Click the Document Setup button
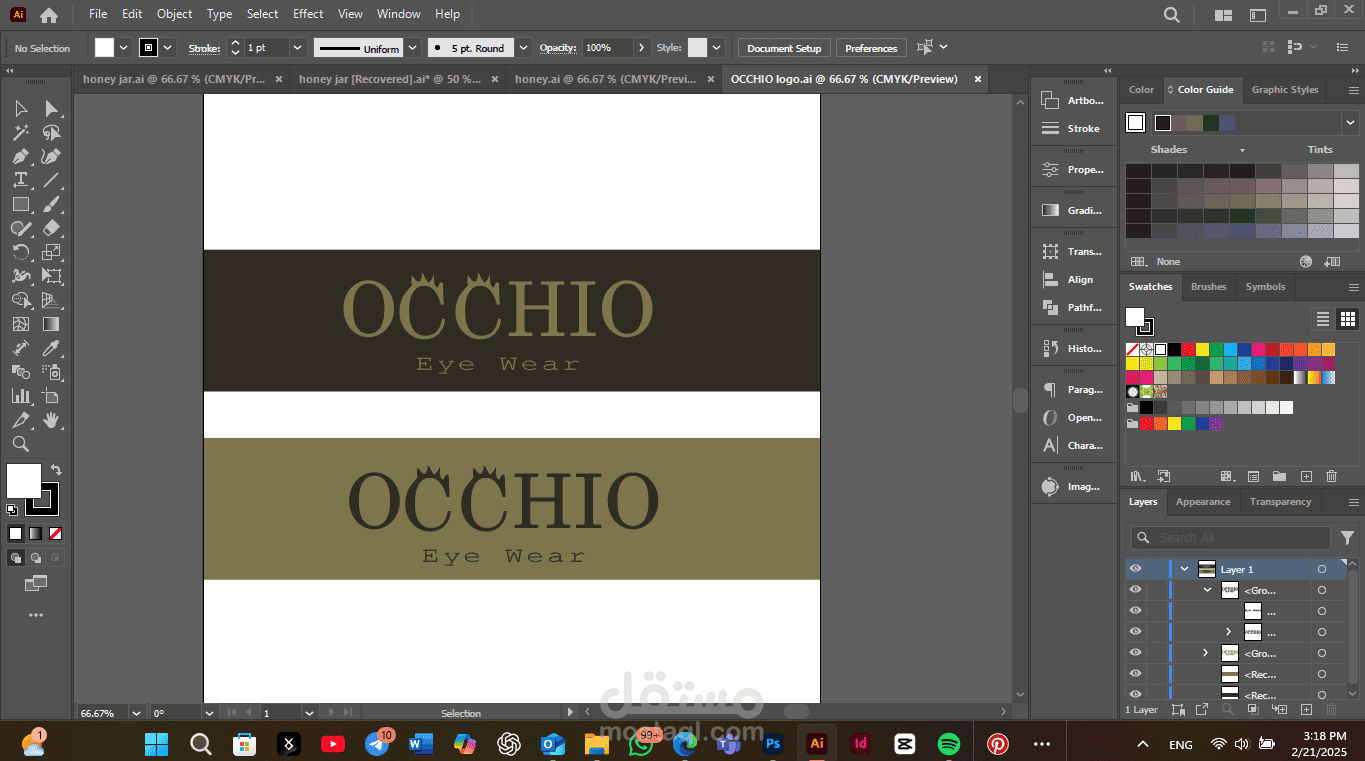Viewport: 1365px width, 761px height. (784, 48)
